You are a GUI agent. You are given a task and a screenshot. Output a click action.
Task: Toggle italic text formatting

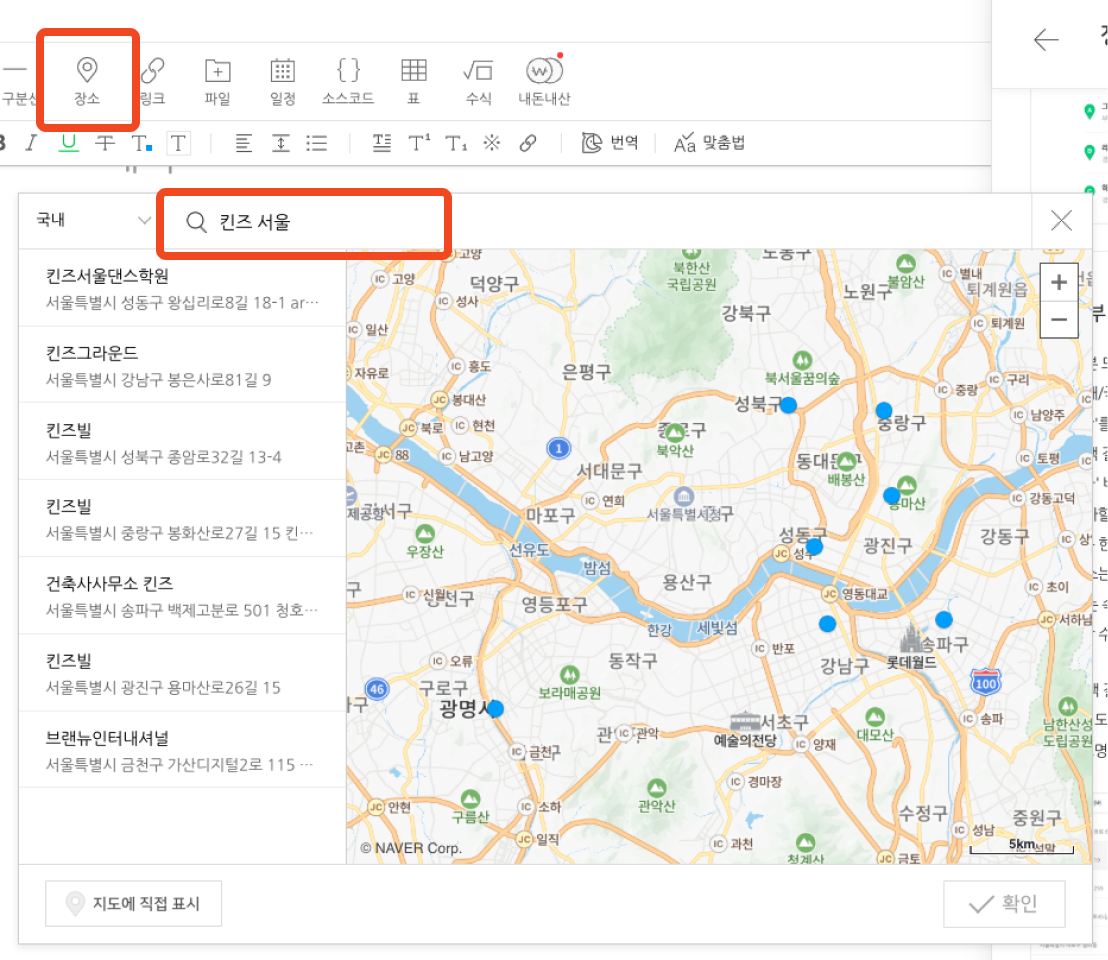(31, 143)
